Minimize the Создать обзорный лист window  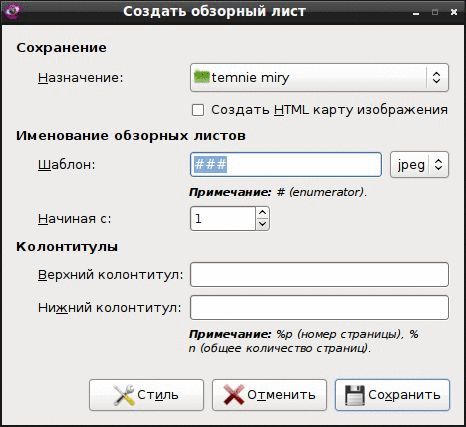click(x=416, y=13)
